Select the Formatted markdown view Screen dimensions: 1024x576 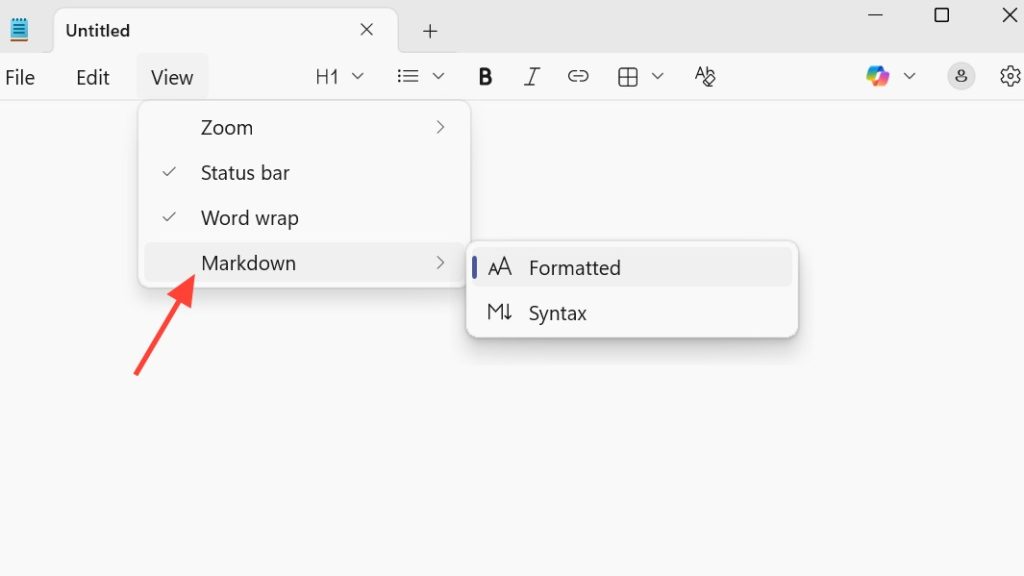574,268
